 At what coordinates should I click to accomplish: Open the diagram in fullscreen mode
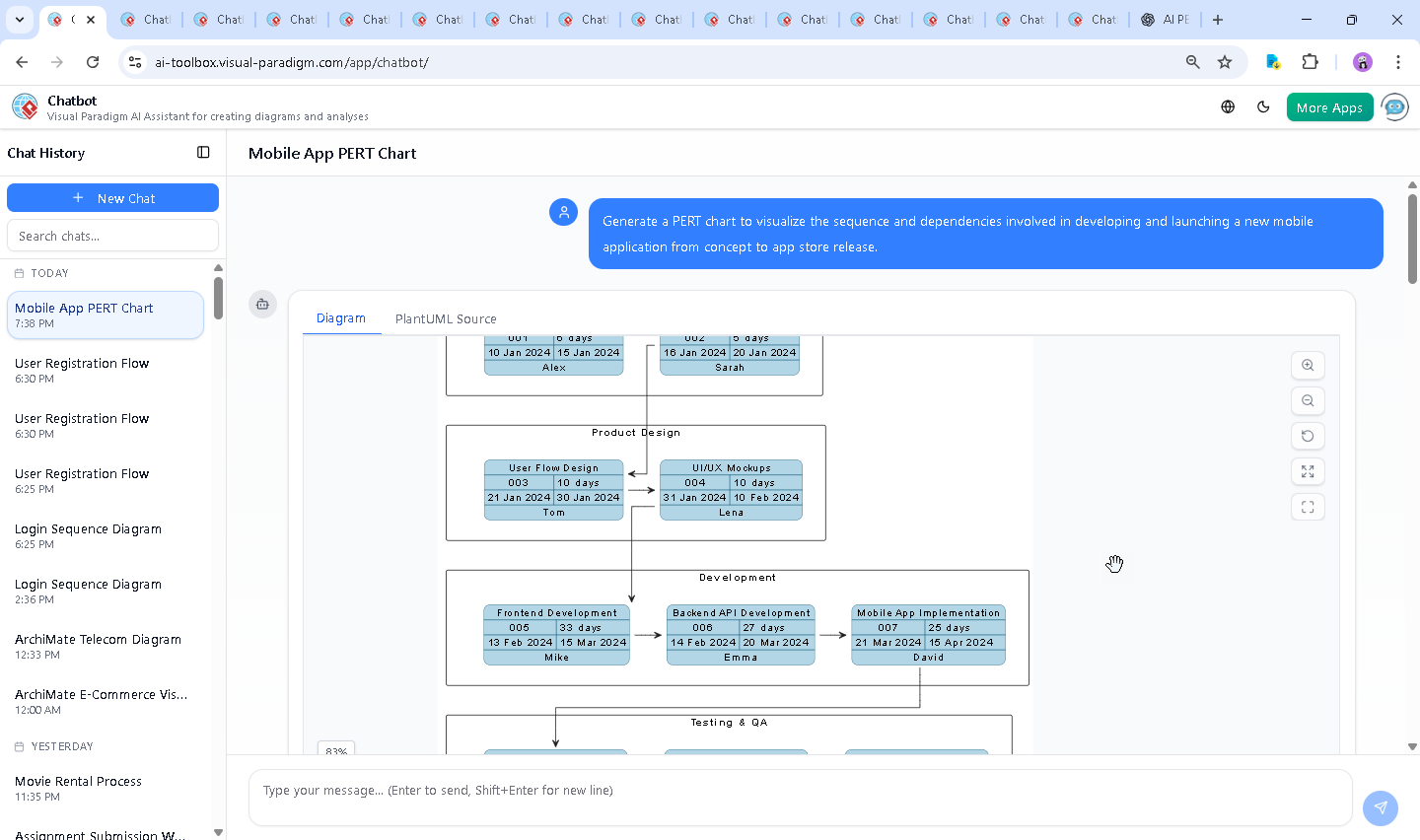click(1308, 508)
